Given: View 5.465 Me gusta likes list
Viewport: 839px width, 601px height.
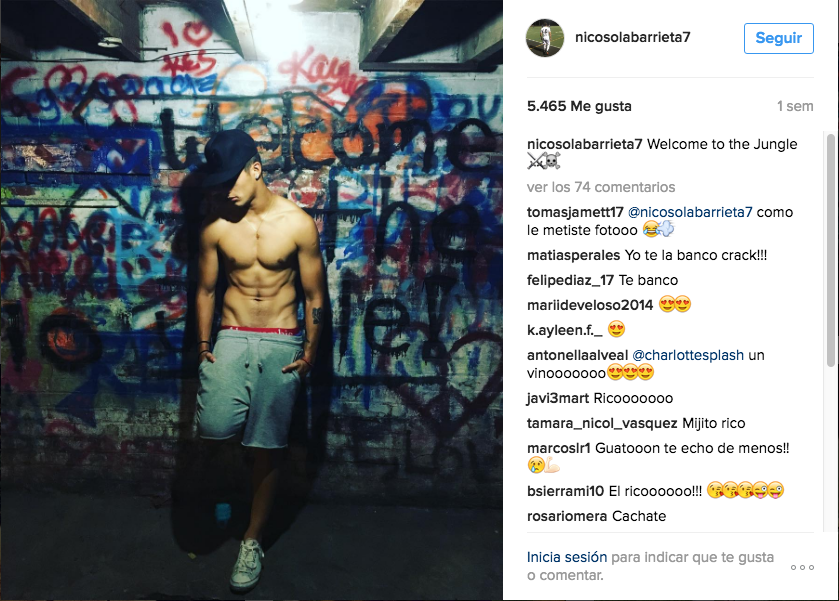Looking at the screenshot, I should (579, 106).
